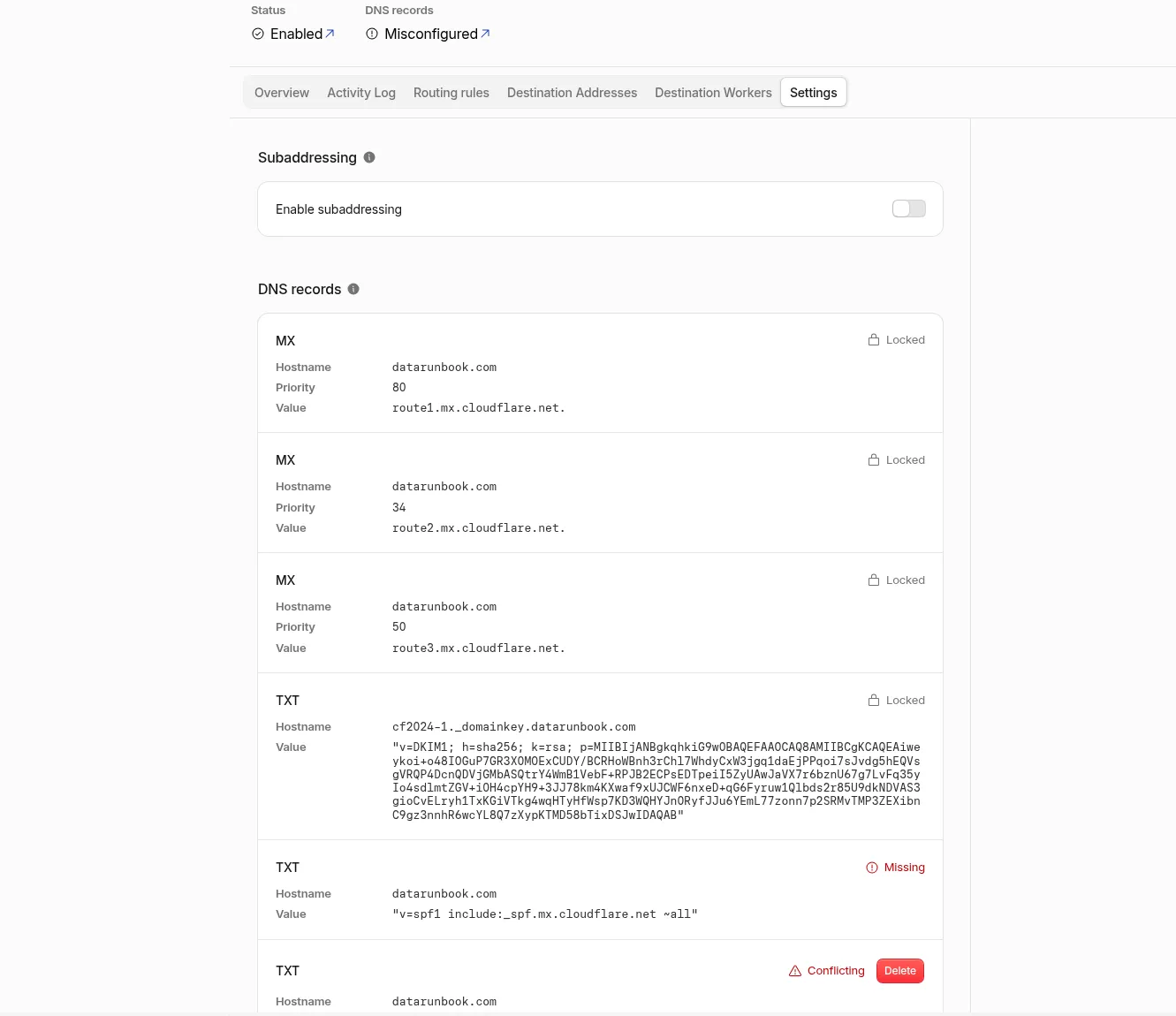Screen dimensions: 1176x1016
Task: Click the priority value 34
Action: tap(399, 508)
